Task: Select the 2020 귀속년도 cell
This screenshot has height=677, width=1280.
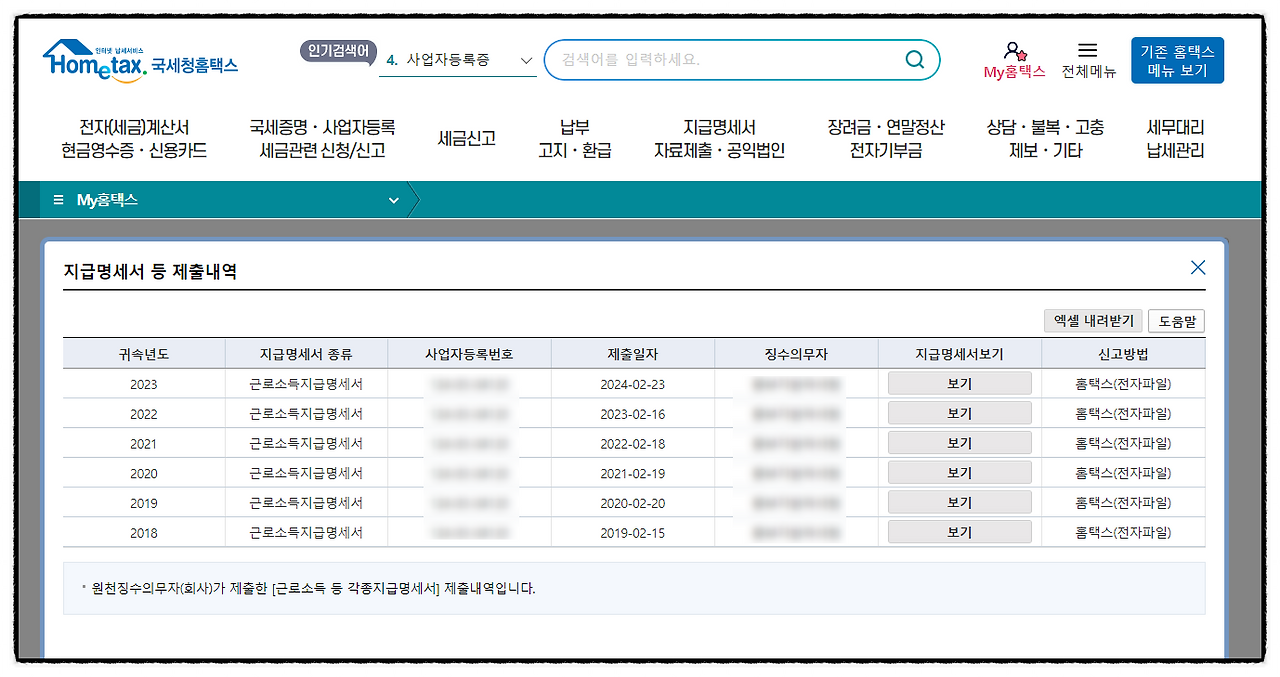Action: [x=143, y=473]
